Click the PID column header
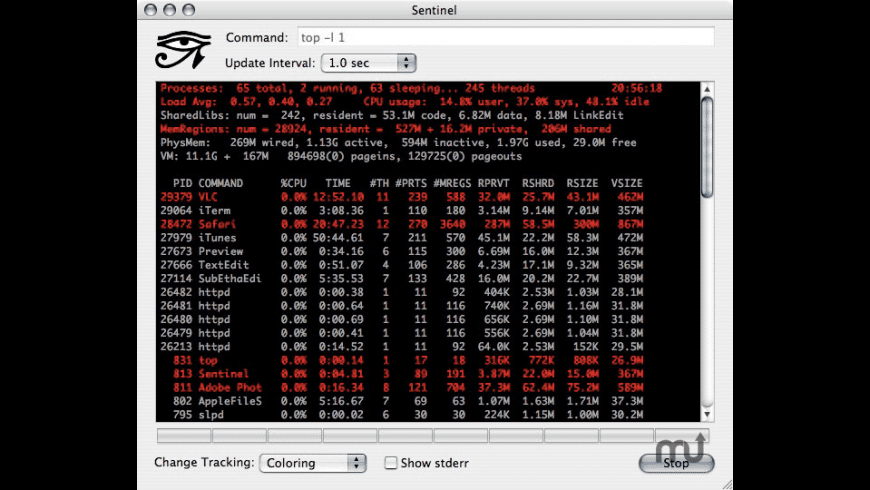The image size is (870, 490). [x=183, y=183]
